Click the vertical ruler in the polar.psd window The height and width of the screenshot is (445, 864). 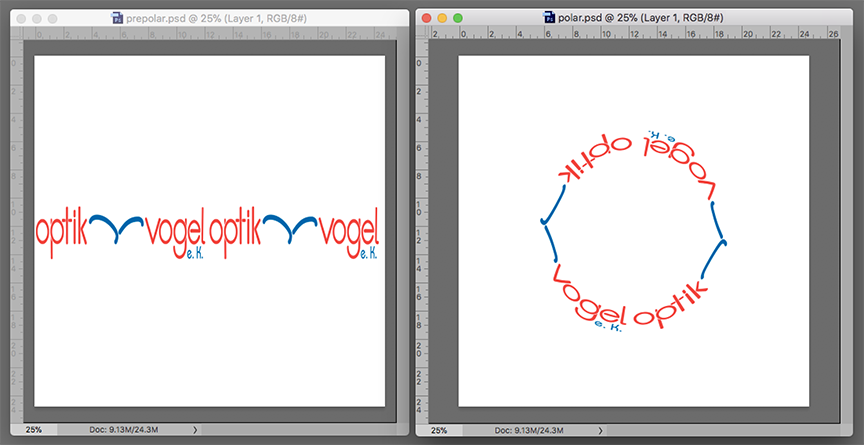[x=423, y=231]
